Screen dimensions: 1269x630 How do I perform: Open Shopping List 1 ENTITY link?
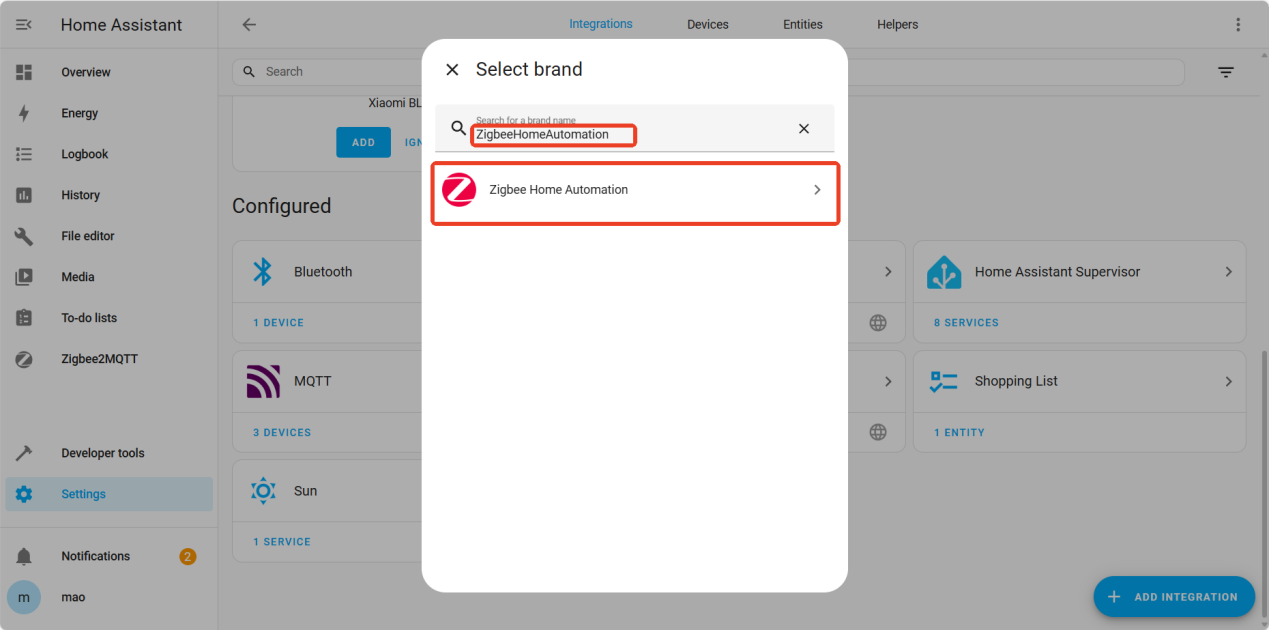[959, 433]
